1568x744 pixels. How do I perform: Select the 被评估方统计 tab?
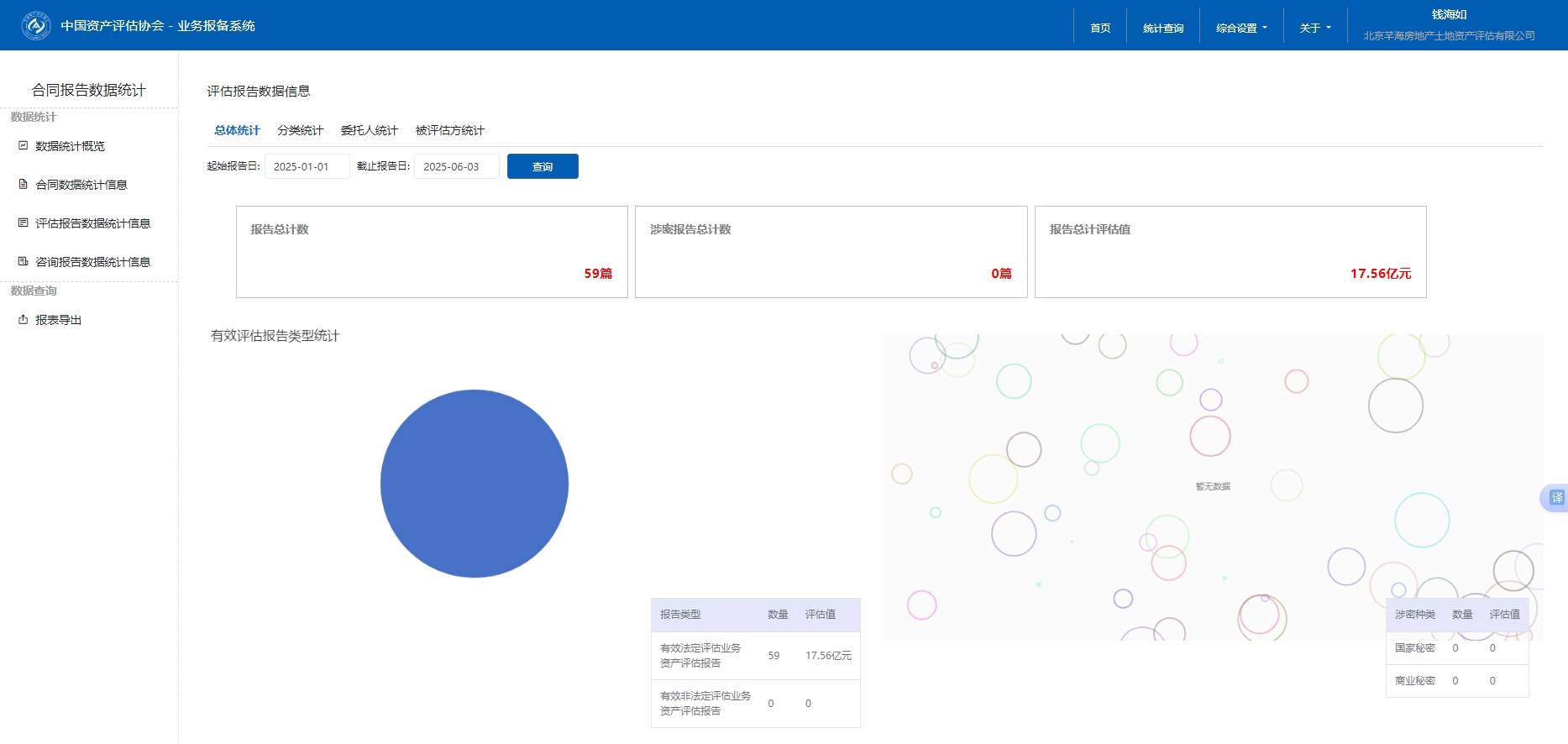[x=449, y=131]
